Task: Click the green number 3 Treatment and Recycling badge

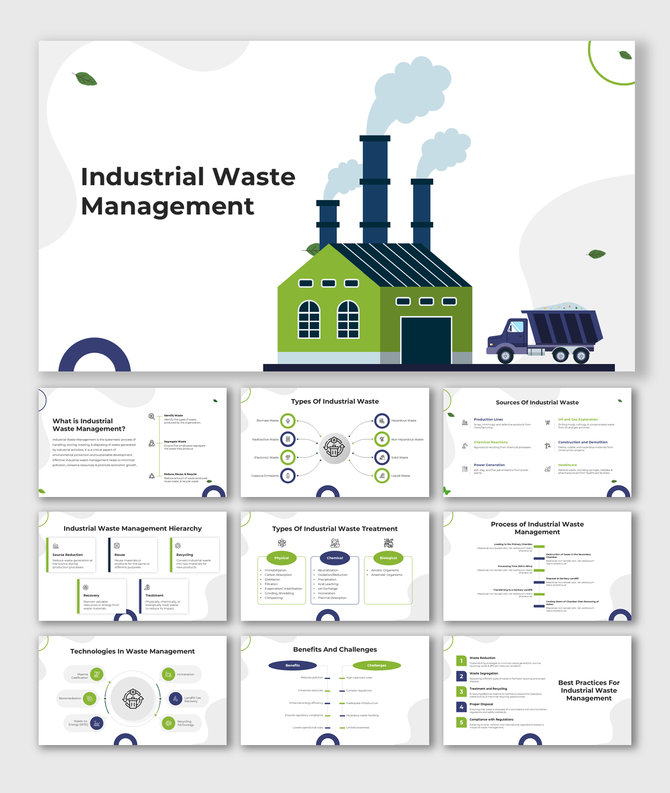Action: point(461,691)
